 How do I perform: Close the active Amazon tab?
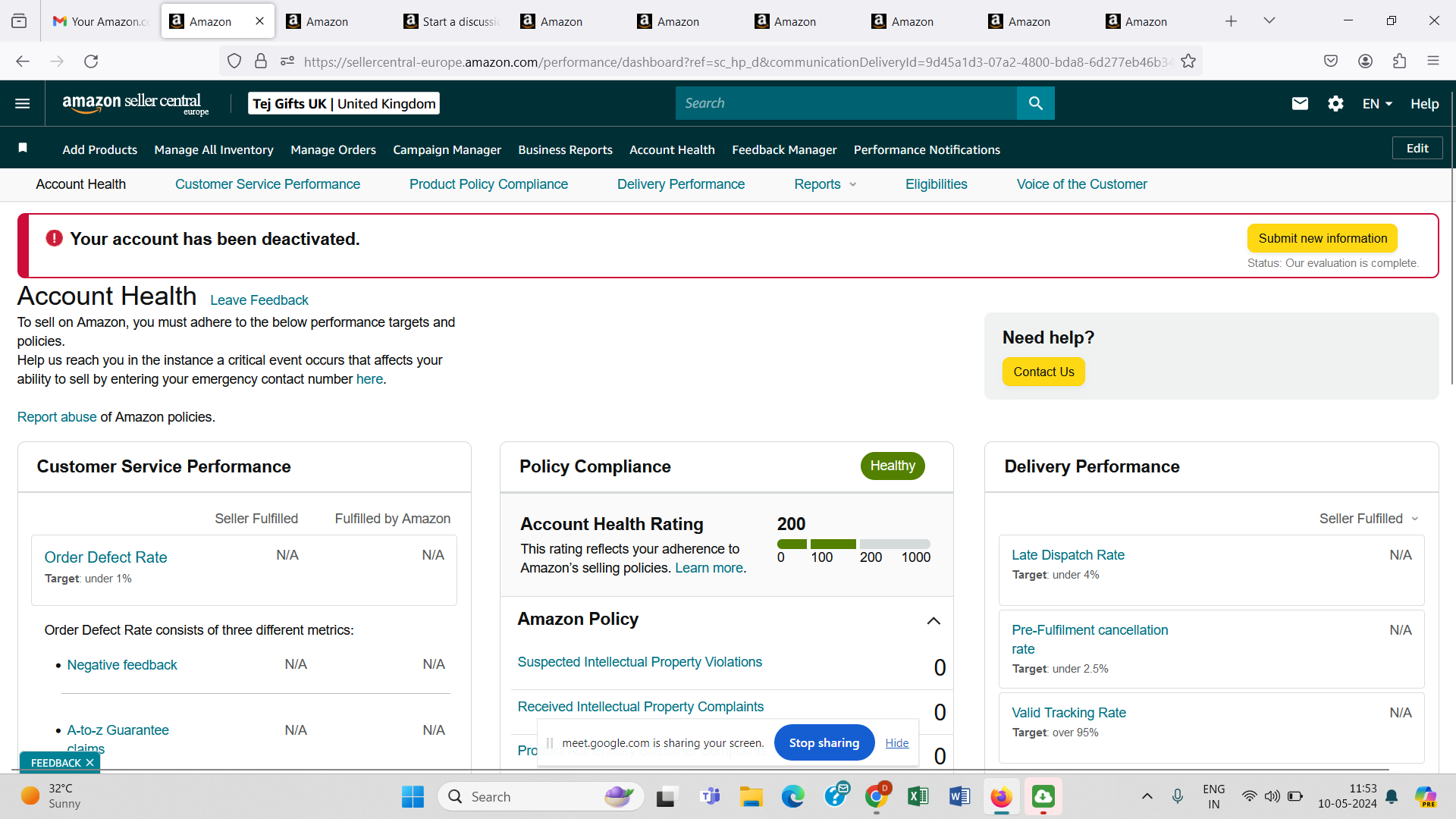(x=259, y=21)
